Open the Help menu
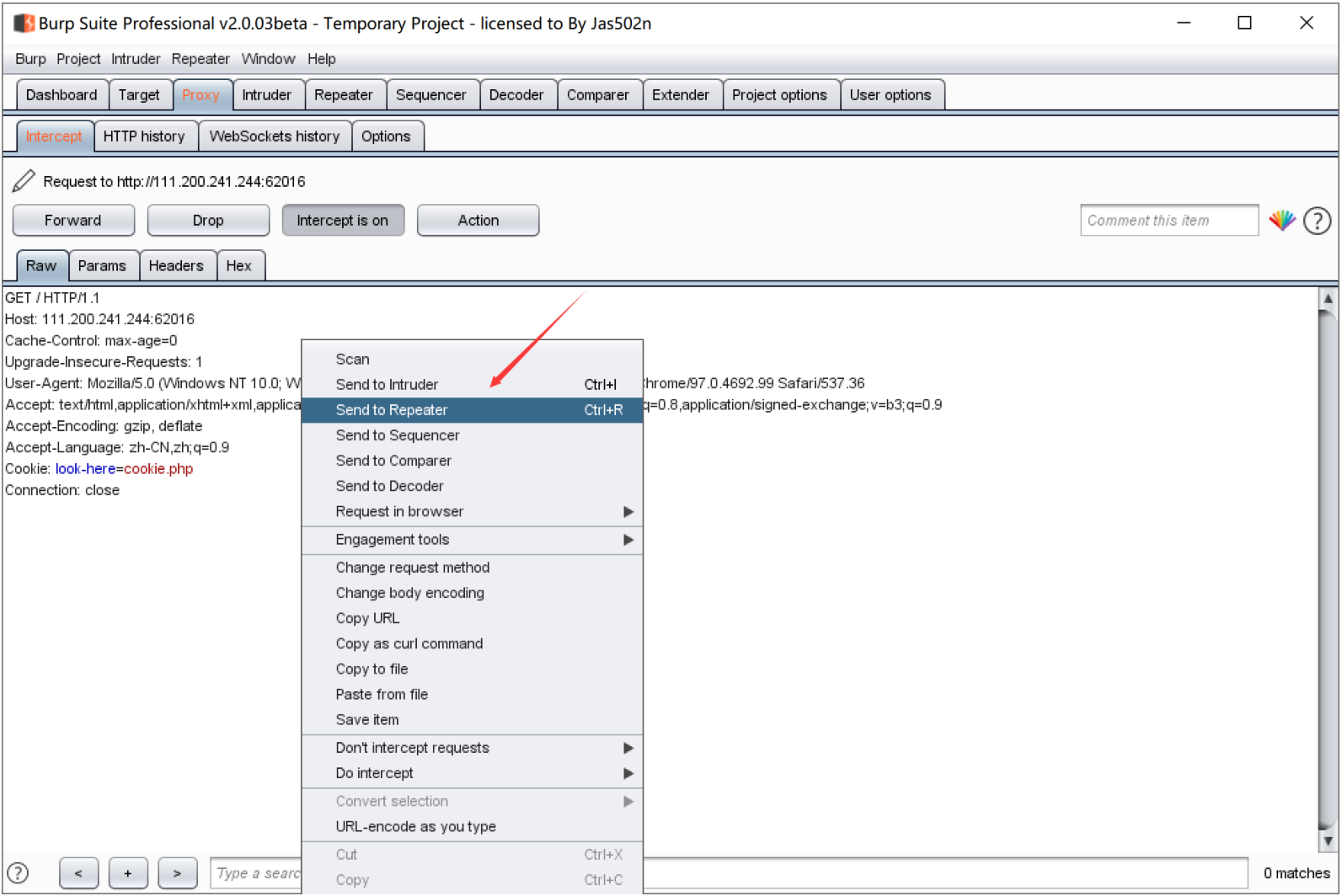 322,59
